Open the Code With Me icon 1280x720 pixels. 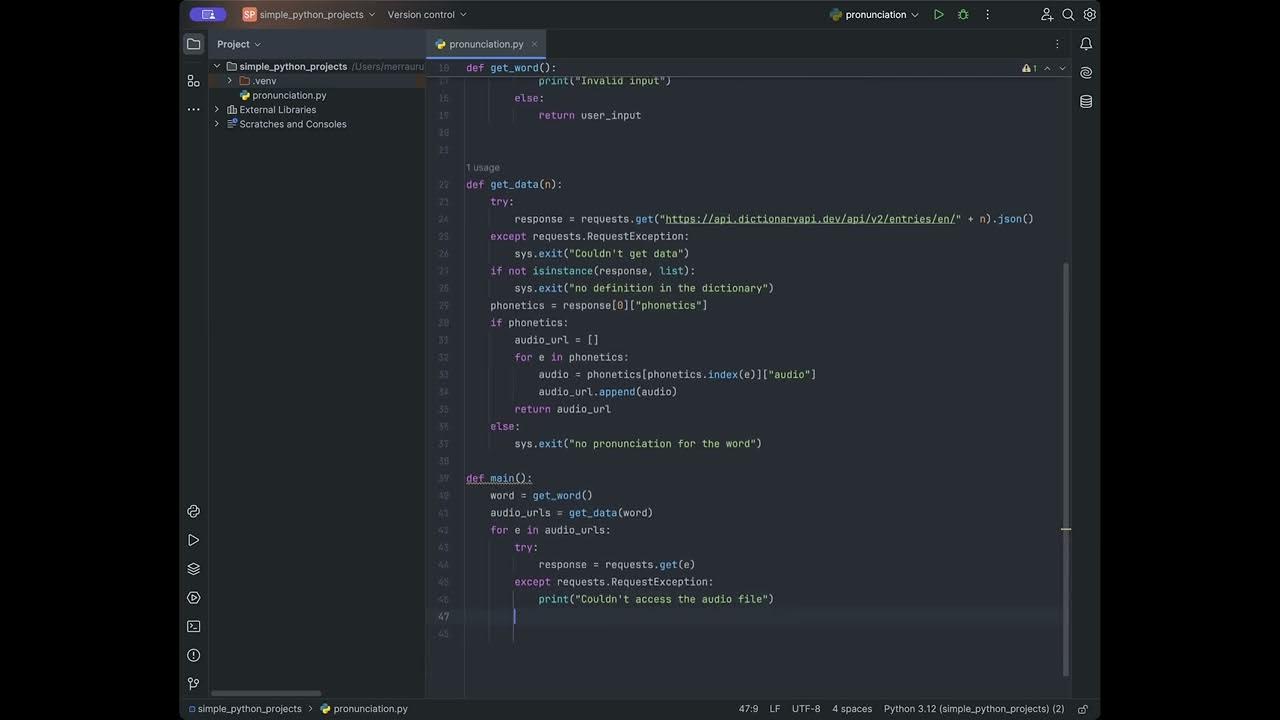[x=1047, y=15]
